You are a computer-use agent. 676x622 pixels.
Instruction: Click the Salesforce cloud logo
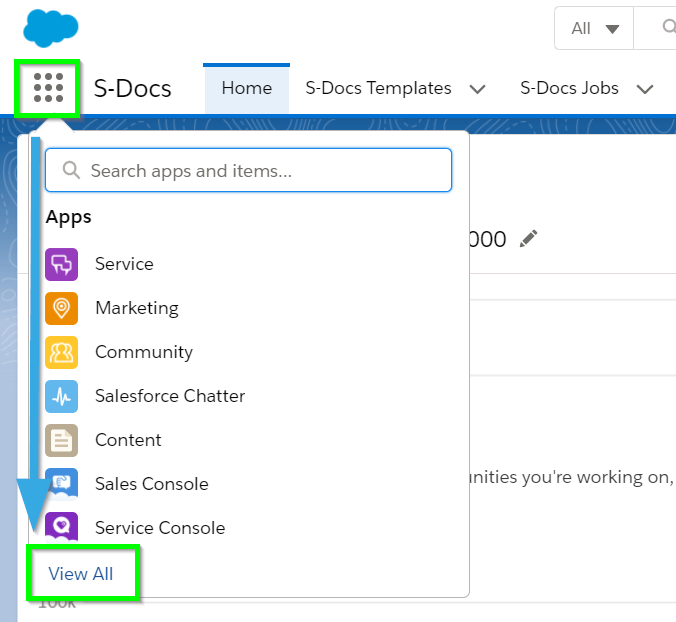pos(51,28)
